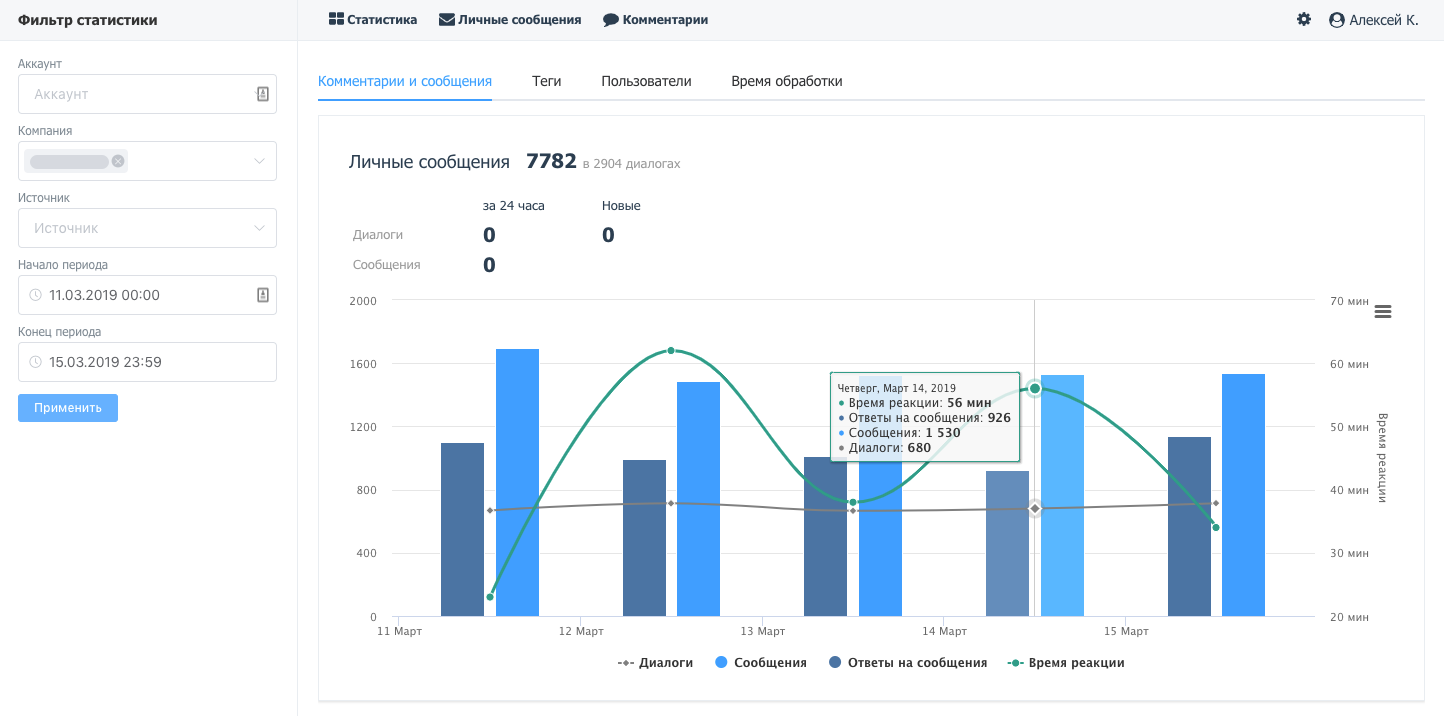The width and height of the screenshot is (1444, 716).
Task: Click the account field contact icon
Action: (262, 94)
